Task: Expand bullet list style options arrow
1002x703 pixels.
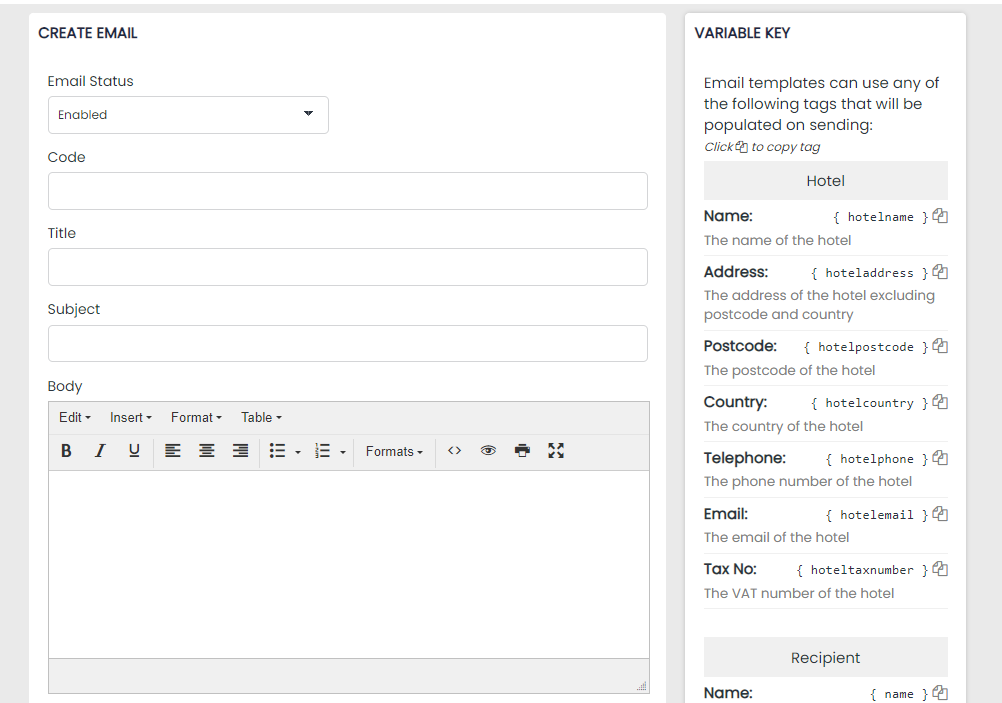Action: [298, 453]
